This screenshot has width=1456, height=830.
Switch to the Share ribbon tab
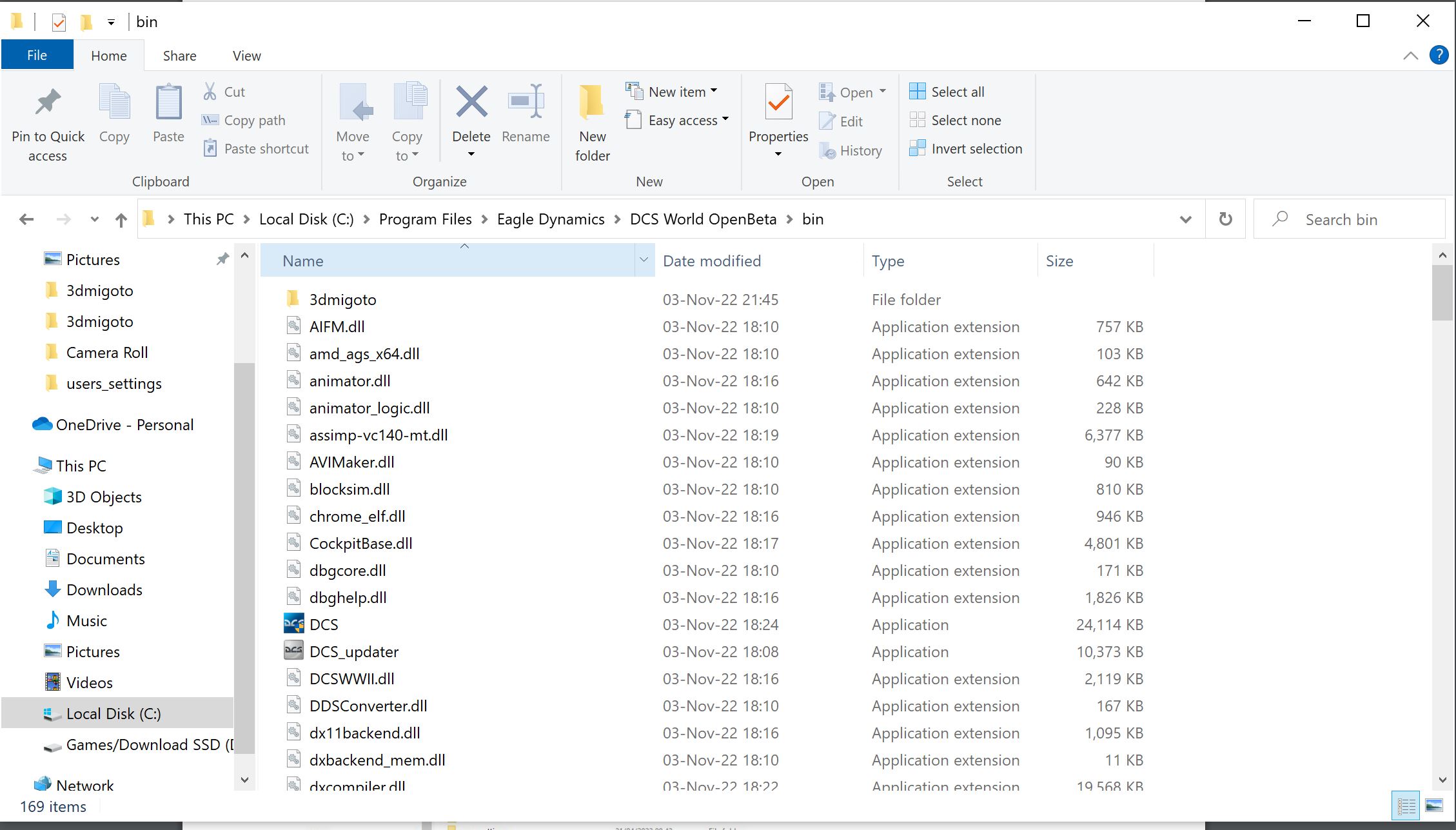(179, 56)
